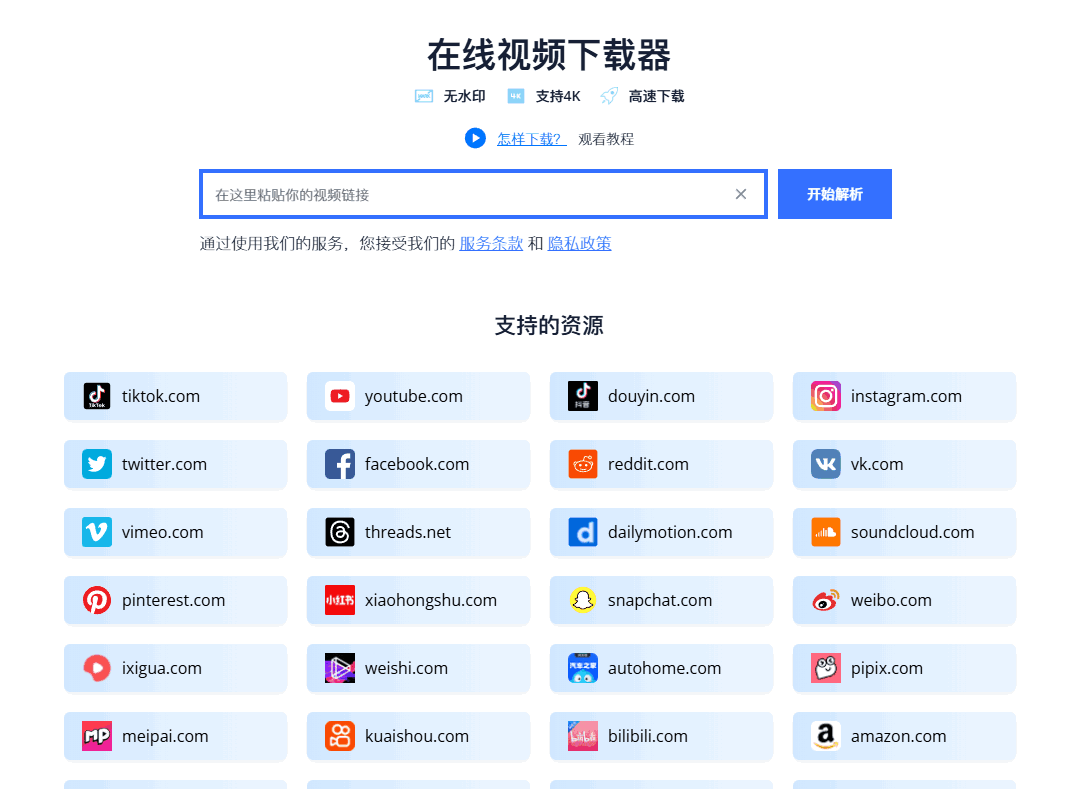Click the Pipix logo icon
1080x789 pixels.
coord(826,669)
